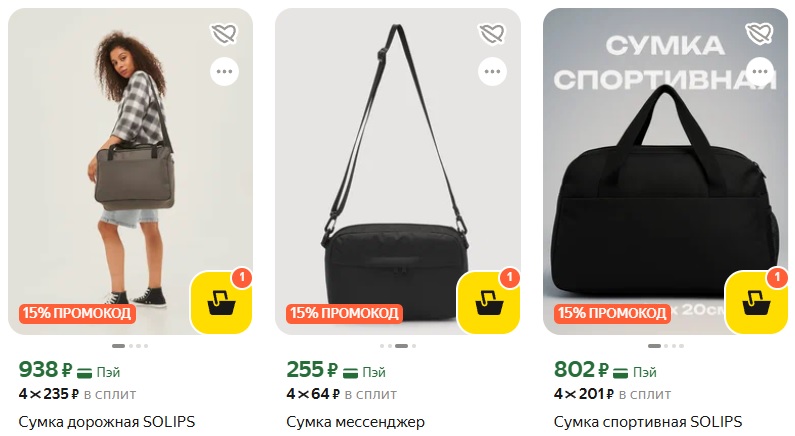This screenshot has height=436, width=795.
Task: Open three-dot menu on messenger bag
Action: 492,71
